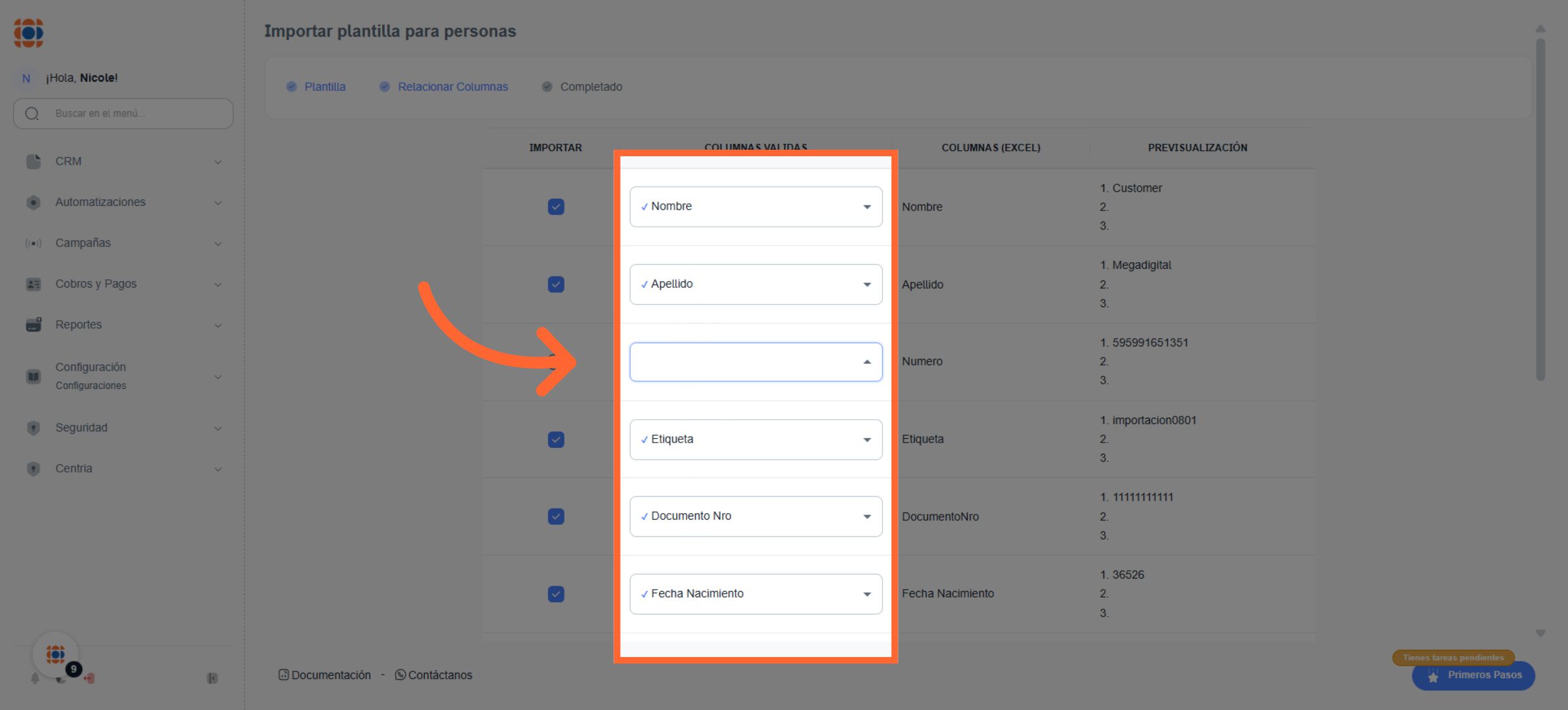Open the Documento Nro column dropdown

click(x=755, y=516)
